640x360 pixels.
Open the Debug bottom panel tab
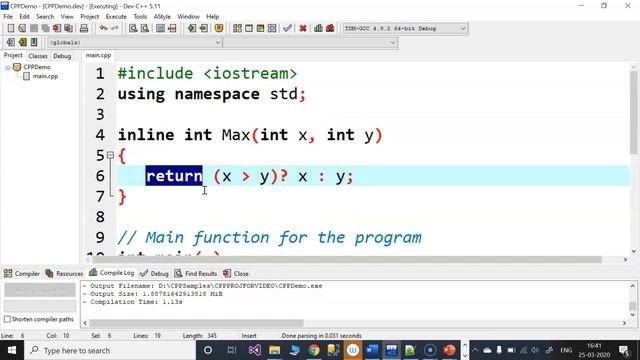pos(154,273)
